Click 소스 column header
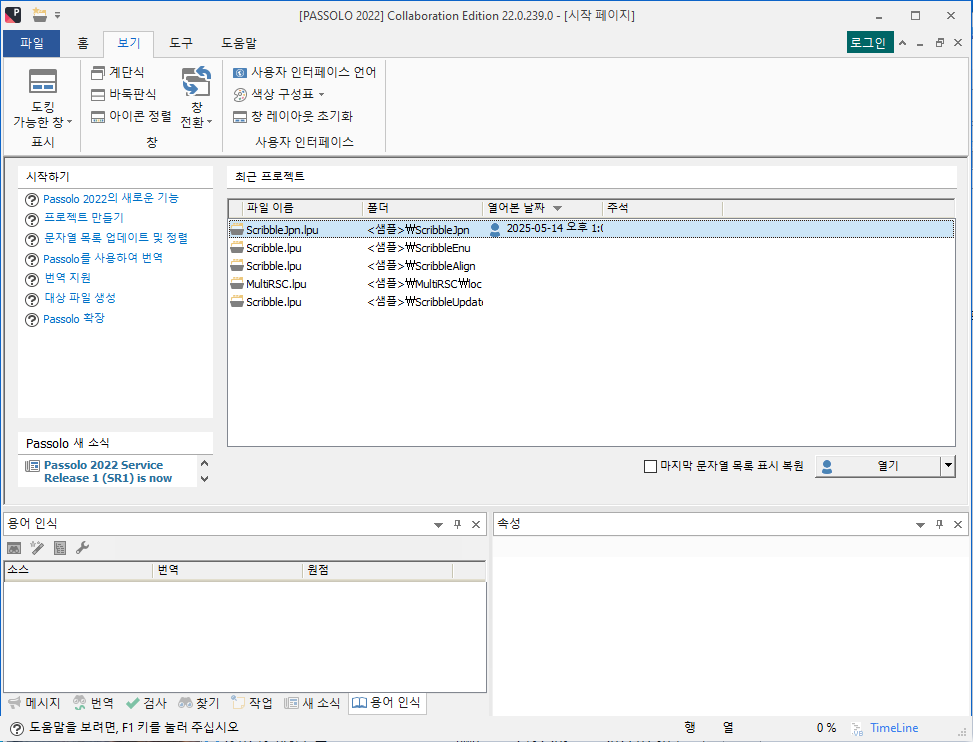 [78, 570]
